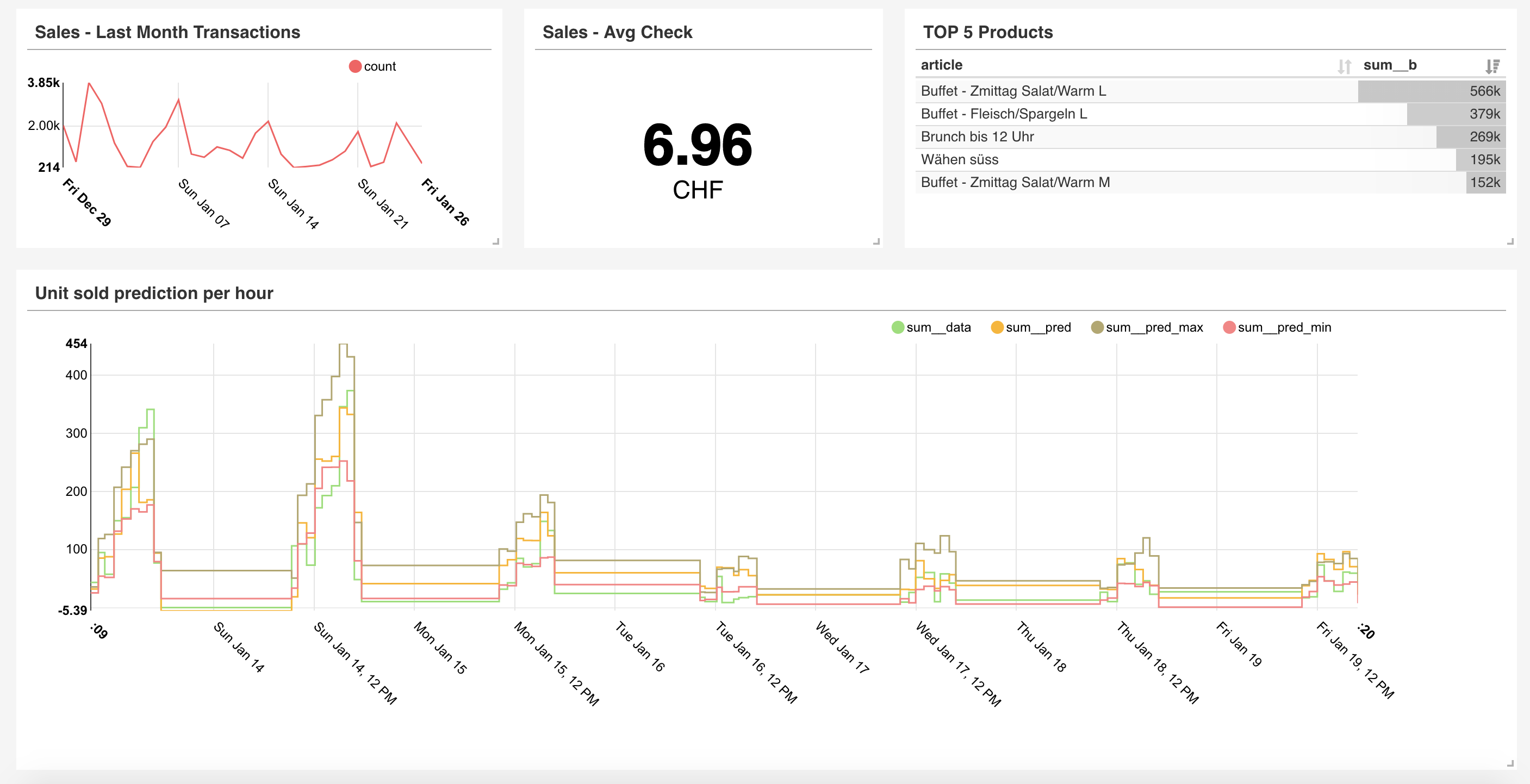Viewport: 1530px width, 784px height.
Task: Click Unit sold prediction per hour title
Action: (x=154, y=293)
